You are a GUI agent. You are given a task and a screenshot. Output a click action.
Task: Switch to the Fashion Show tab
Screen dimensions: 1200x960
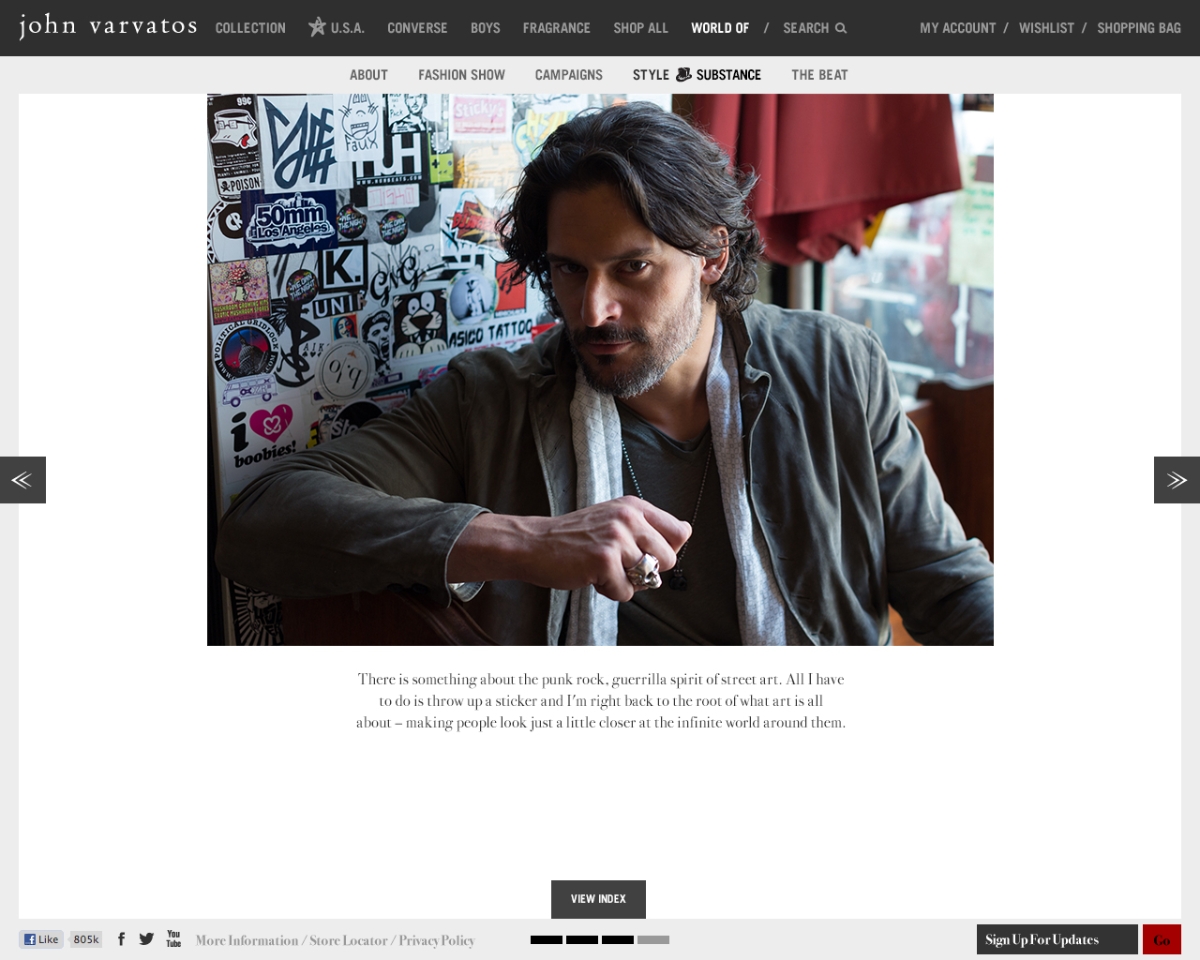point(461,75)
